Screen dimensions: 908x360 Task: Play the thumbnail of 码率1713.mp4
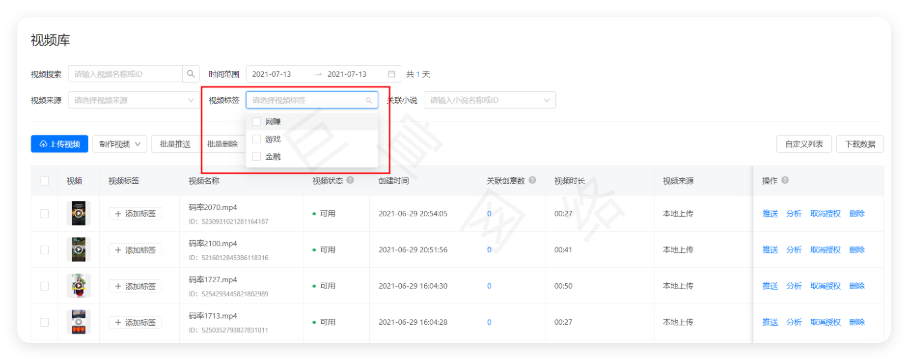click(79, 322)
